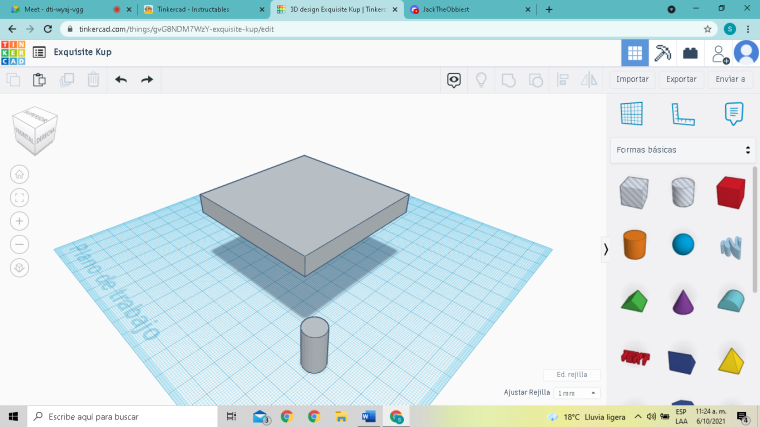The image size is (760, 427).
Task: Click the undo arrow in toolbar
Action: point(121,80)
